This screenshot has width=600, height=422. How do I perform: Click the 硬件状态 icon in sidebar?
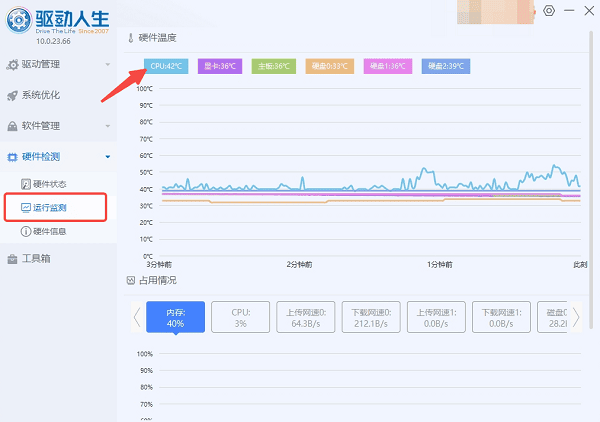pyautogui.click(x=25, y=184)
